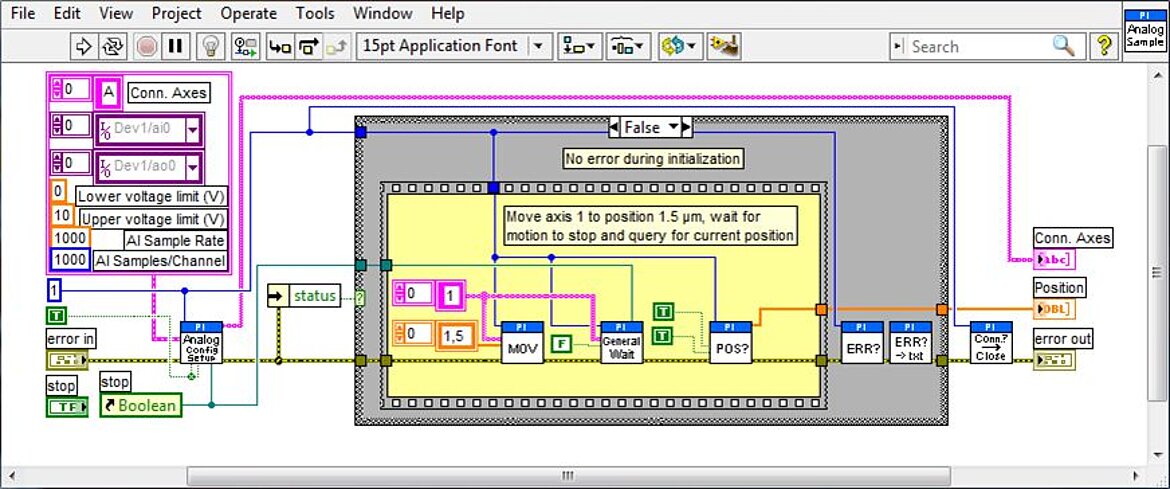Select the ERR? subVI node
This screenshot has height=489, width=1170.
coord(862,343)
